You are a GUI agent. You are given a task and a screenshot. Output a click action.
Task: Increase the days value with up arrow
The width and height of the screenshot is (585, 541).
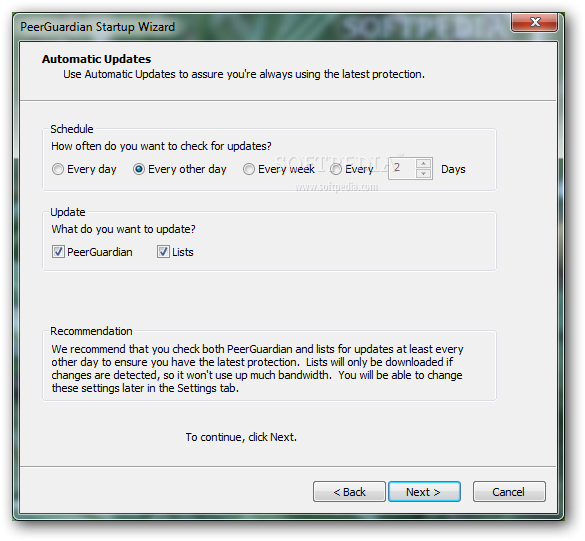[x=423, y=163]
